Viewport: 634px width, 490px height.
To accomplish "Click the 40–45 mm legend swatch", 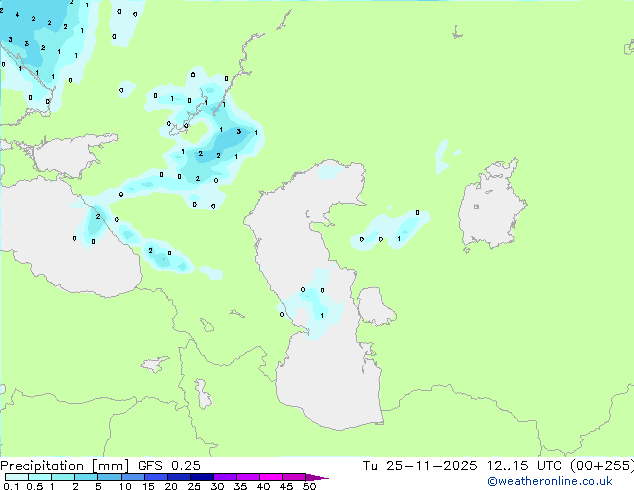I will (271, 477).
